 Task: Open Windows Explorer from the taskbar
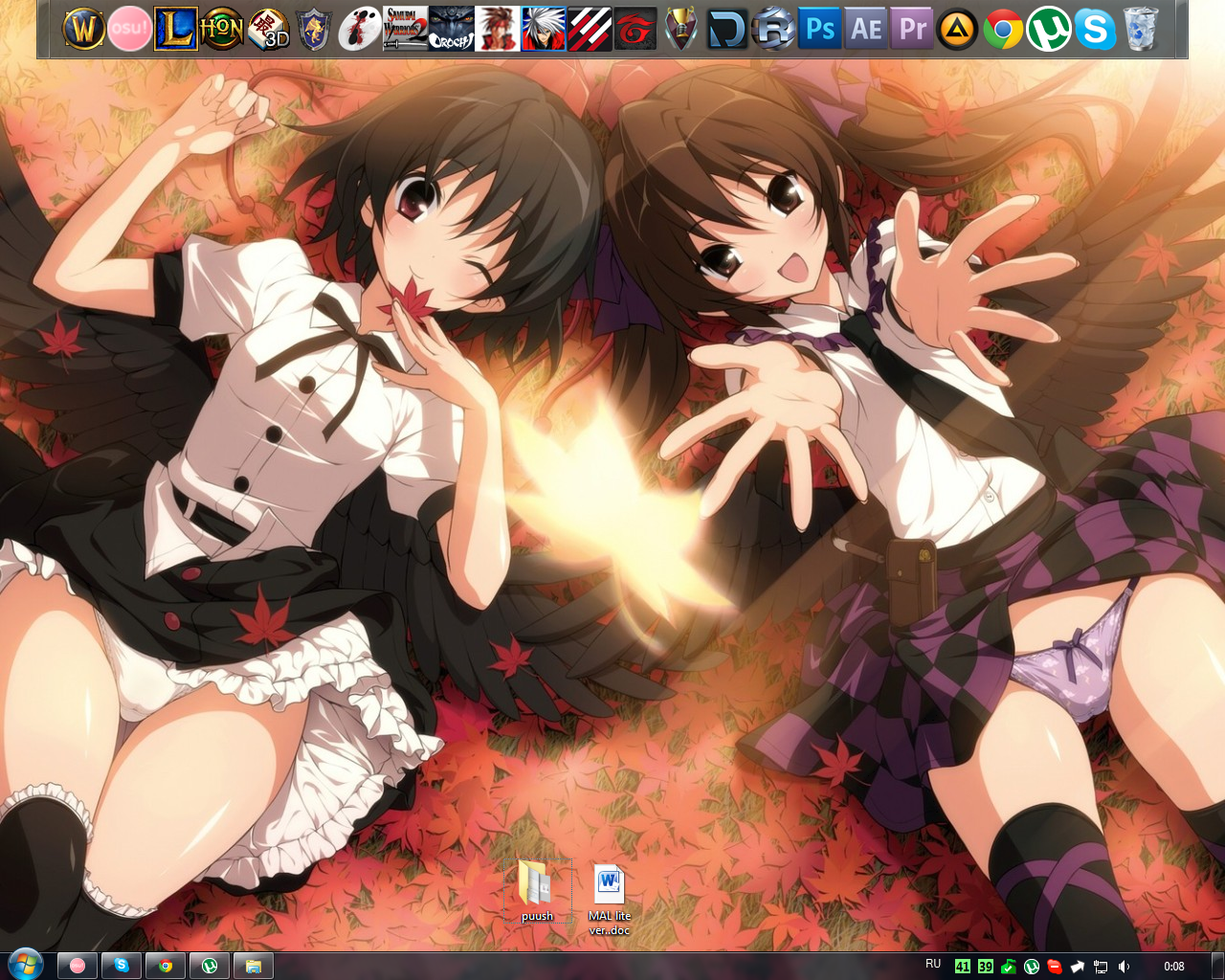click(253, 965)
